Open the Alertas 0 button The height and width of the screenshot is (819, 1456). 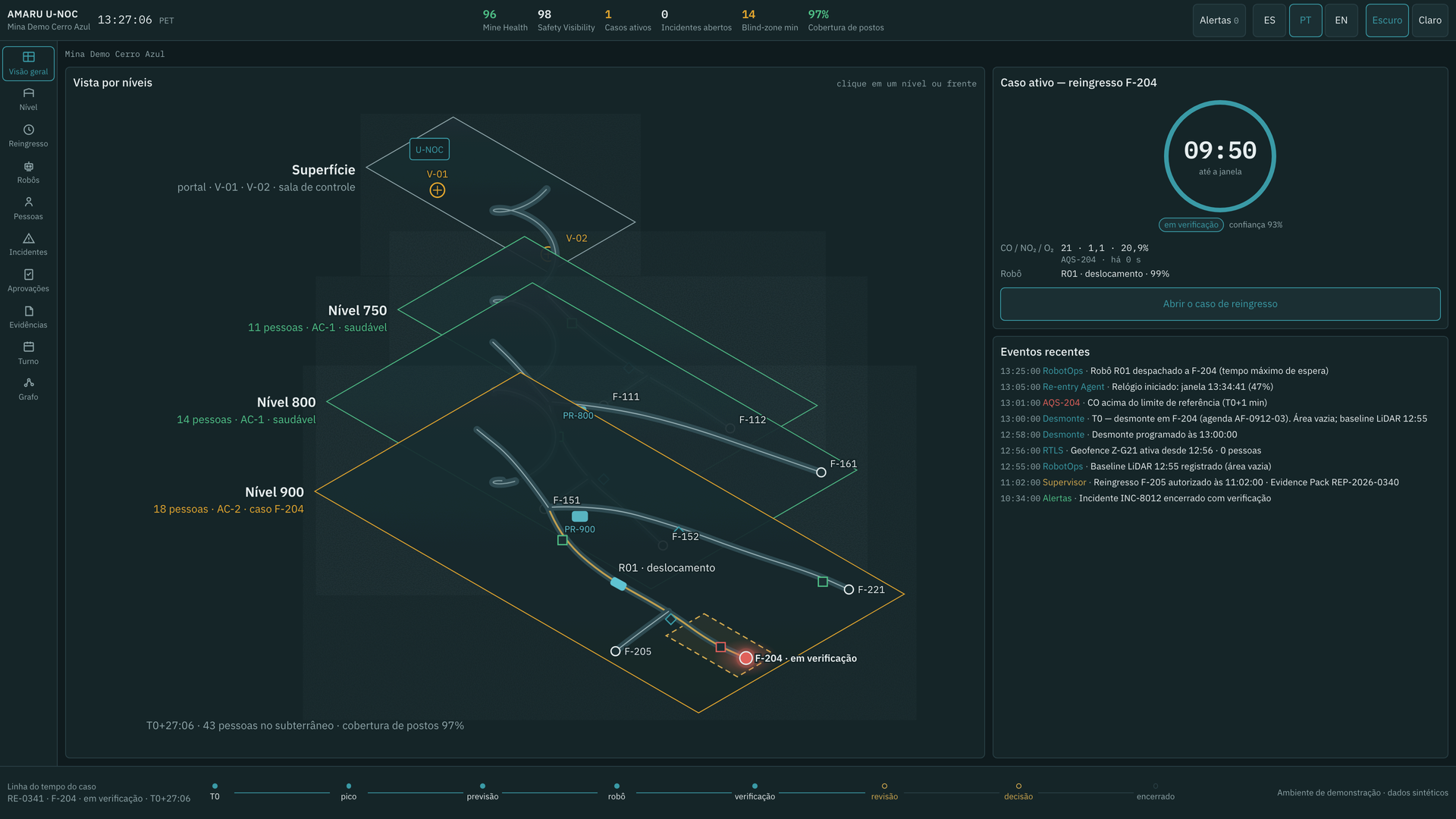[x=1219, y=20]
